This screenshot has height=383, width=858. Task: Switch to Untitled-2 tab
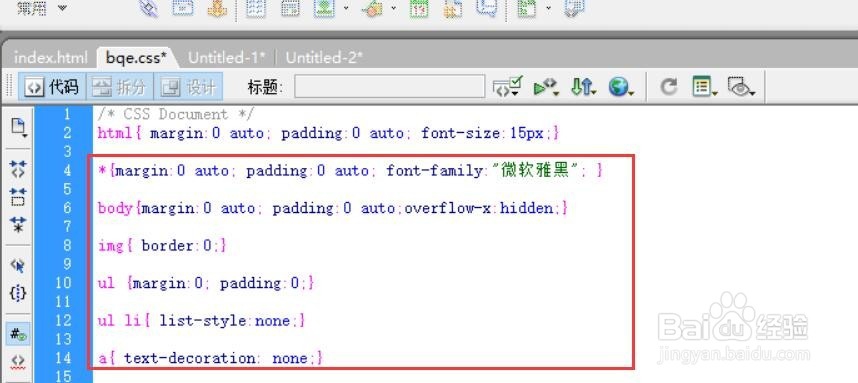coord(324,57)
